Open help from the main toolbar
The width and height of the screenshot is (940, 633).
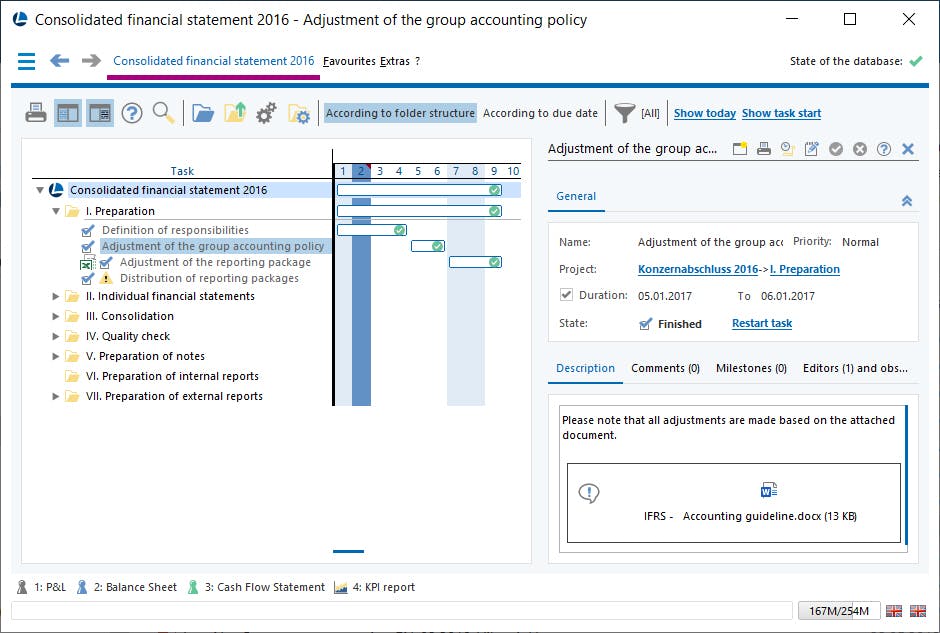tap(132, 113)
